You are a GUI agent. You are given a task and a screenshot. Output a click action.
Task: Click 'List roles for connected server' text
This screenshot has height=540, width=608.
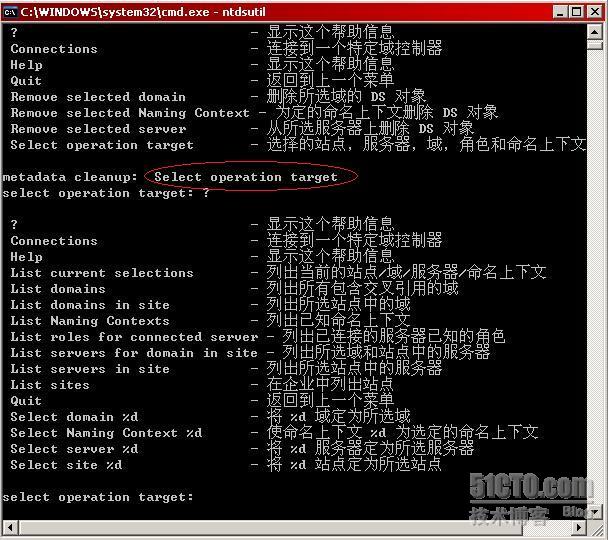(x=134, y=337)
